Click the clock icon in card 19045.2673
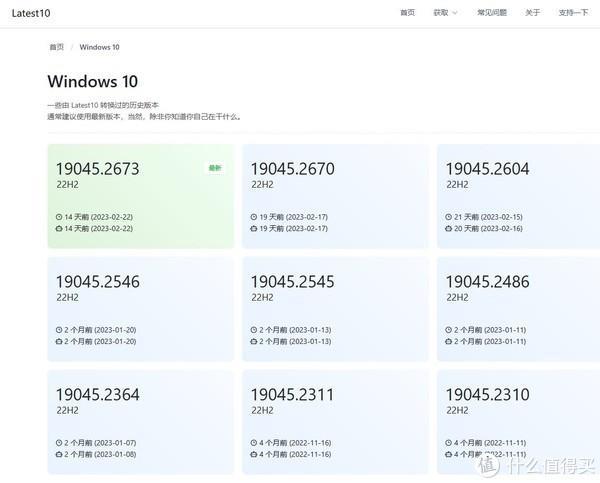Image resolution: width=600 pixels, height=483 pixels. [59, 217]
